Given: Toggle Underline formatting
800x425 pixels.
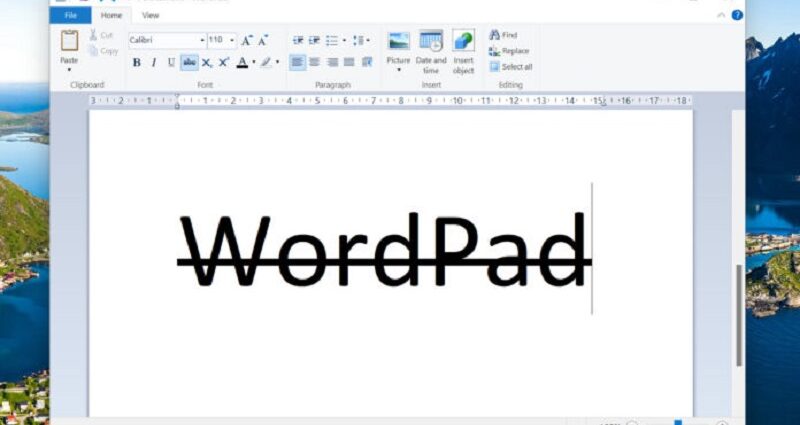Looking at the screenshot, I should [x=171, y=62].
